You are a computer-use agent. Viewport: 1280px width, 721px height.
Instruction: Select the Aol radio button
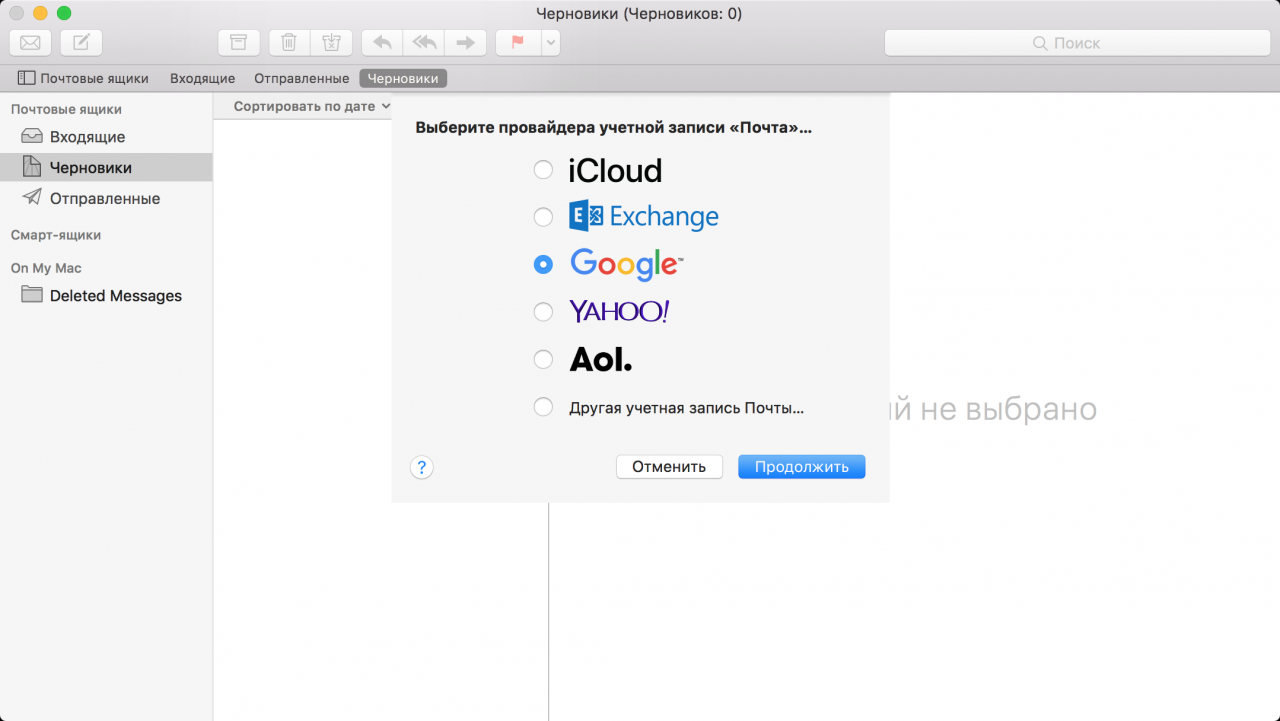click(543, 359)
